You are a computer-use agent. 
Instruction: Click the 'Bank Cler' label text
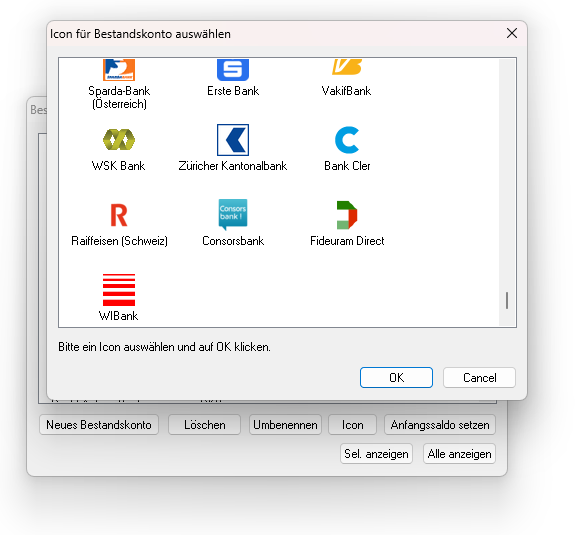click(x=347, y=166)
